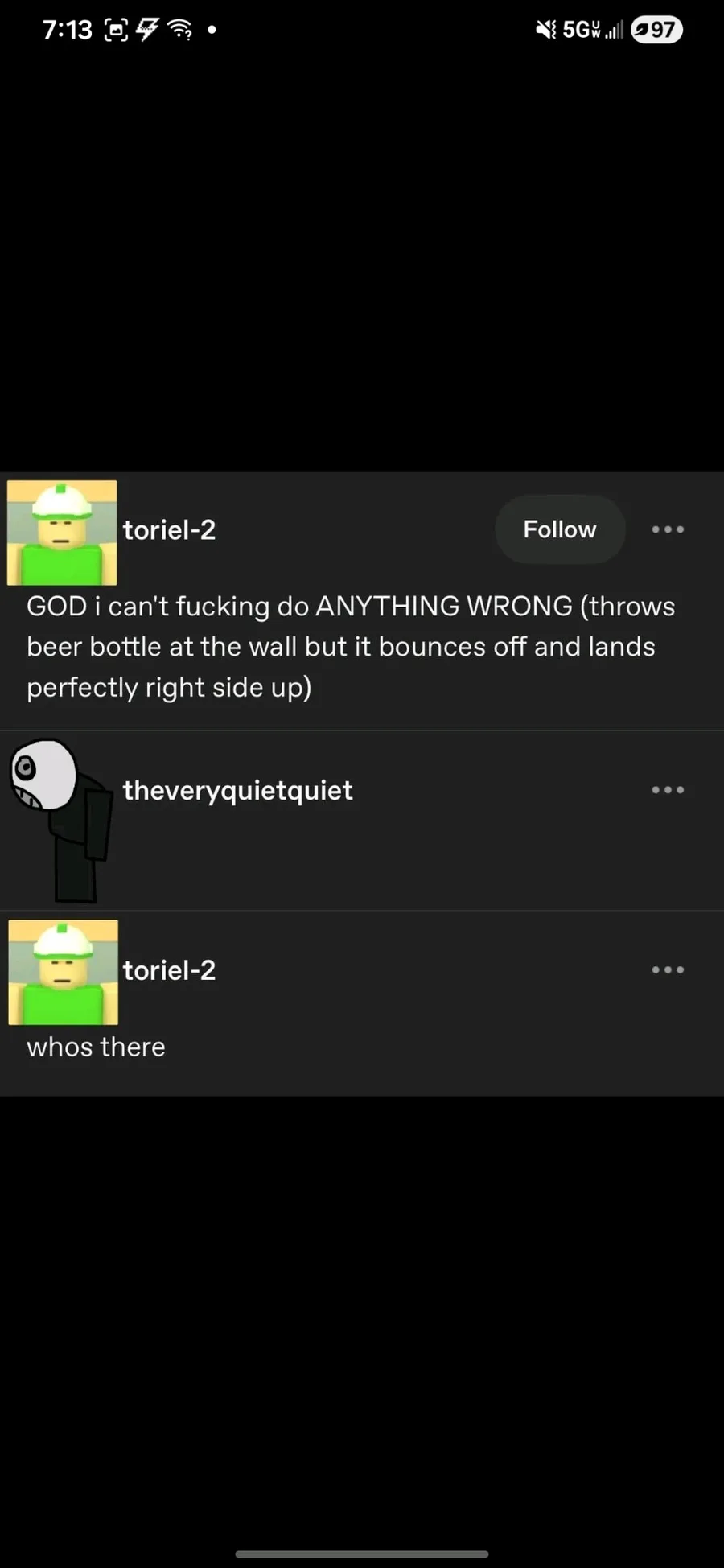
Task: Tap the battery 97 indicator in status bar
Action: [656, 30]
